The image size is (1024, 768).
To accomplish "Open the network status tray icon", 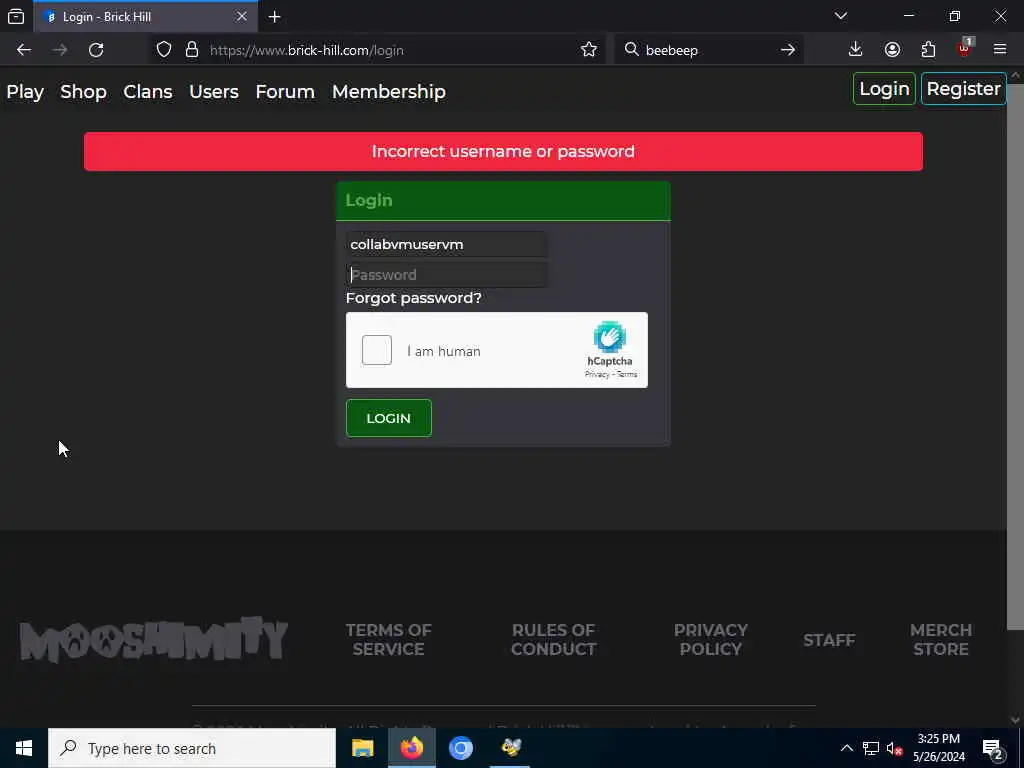I will point(871,748).
